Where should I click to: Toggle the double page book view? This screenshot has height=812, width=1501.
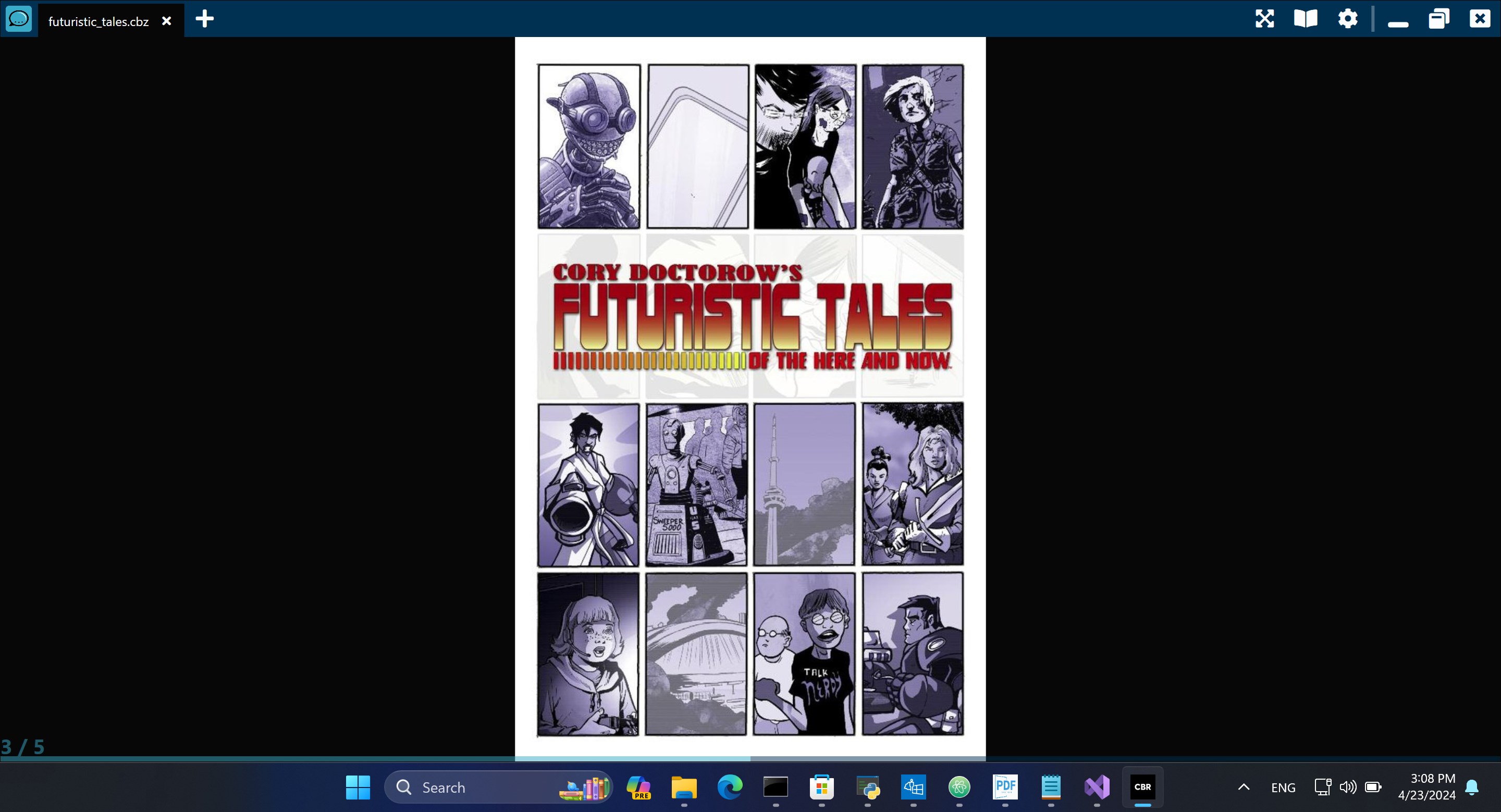click(1305, 19)
